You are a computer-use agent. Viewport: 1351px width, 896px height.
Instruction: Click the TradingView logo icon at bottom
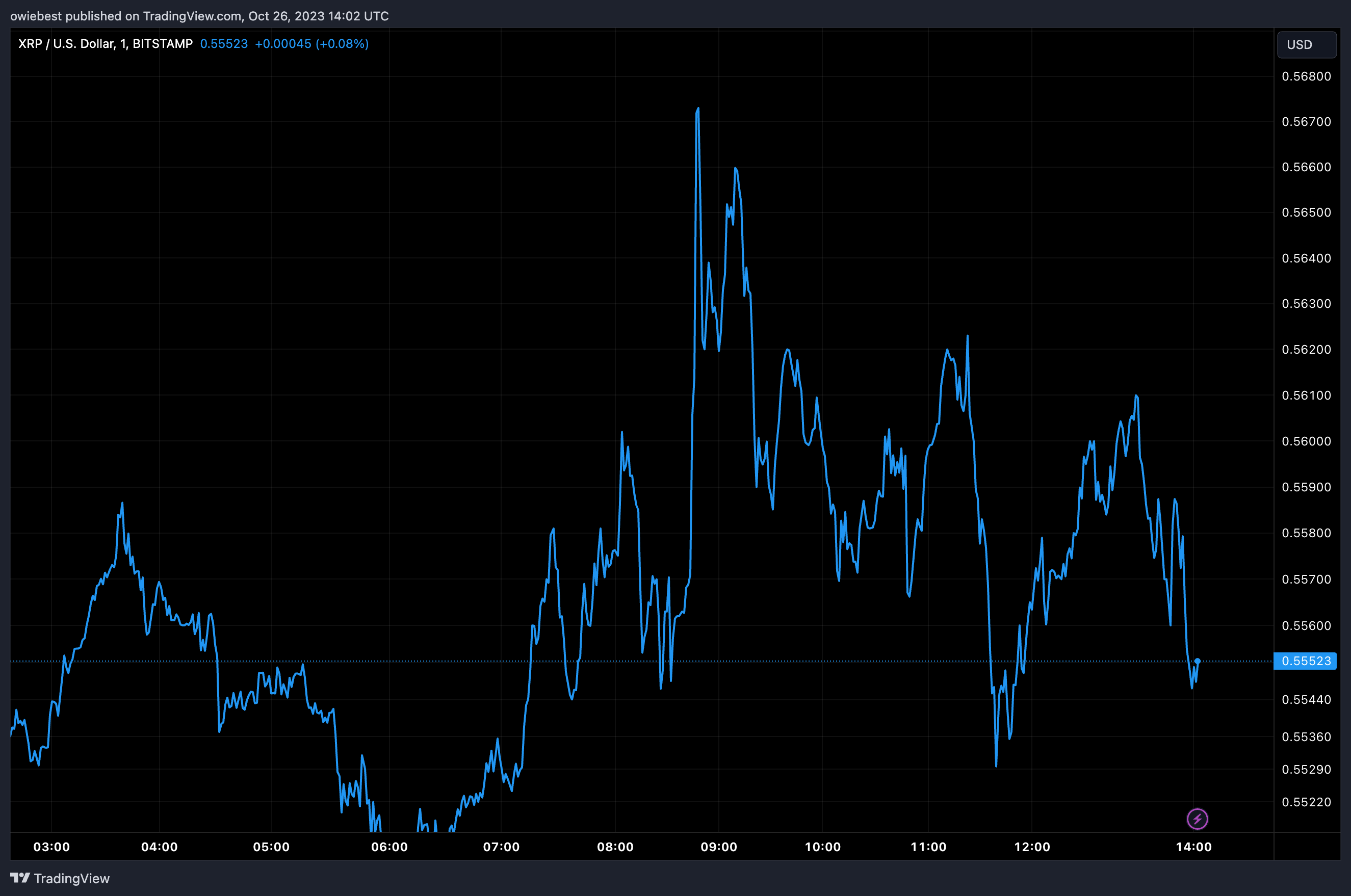pos(20,878)
